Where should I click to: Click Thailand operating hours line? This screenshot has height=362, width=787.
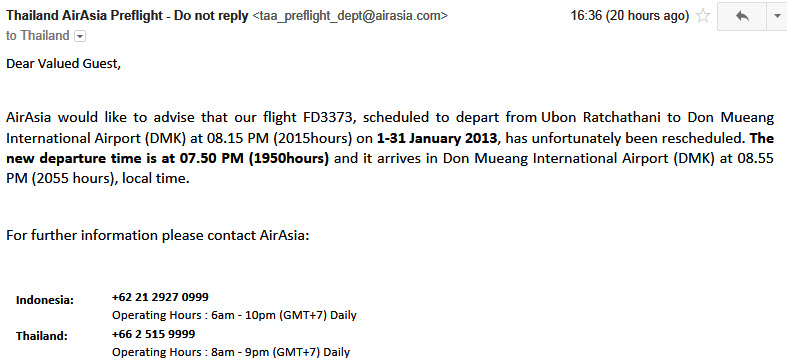click(231, 352)
